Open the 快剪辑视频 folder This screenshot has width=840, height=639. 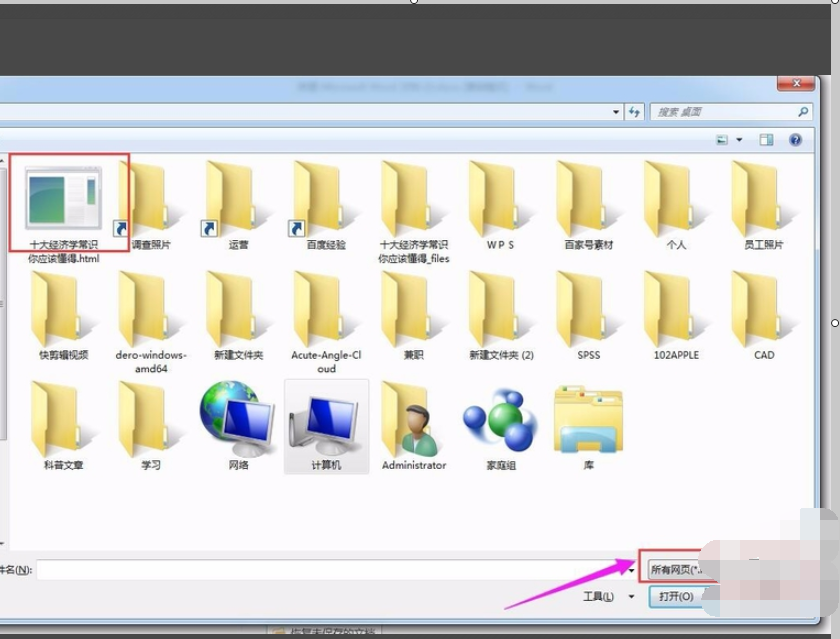coord(63,316)
